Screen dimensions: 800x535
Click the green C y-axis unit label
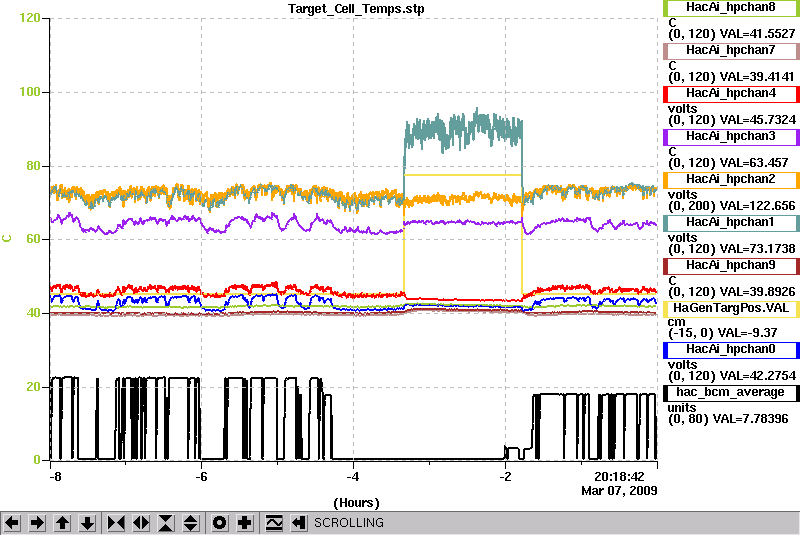click(x=7, y=239)
